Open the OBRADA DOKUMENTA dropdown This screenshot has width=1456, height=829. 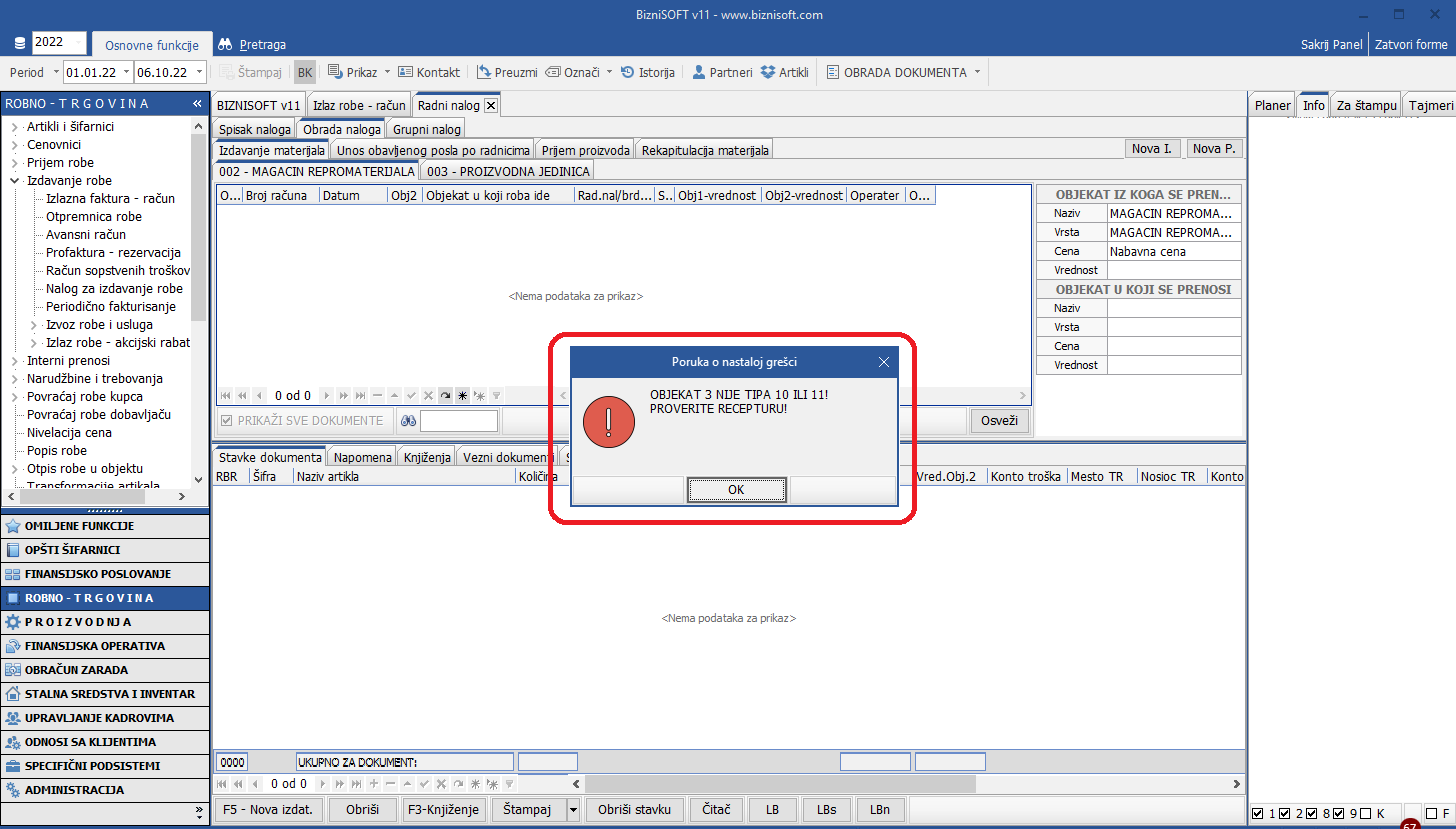976,73
